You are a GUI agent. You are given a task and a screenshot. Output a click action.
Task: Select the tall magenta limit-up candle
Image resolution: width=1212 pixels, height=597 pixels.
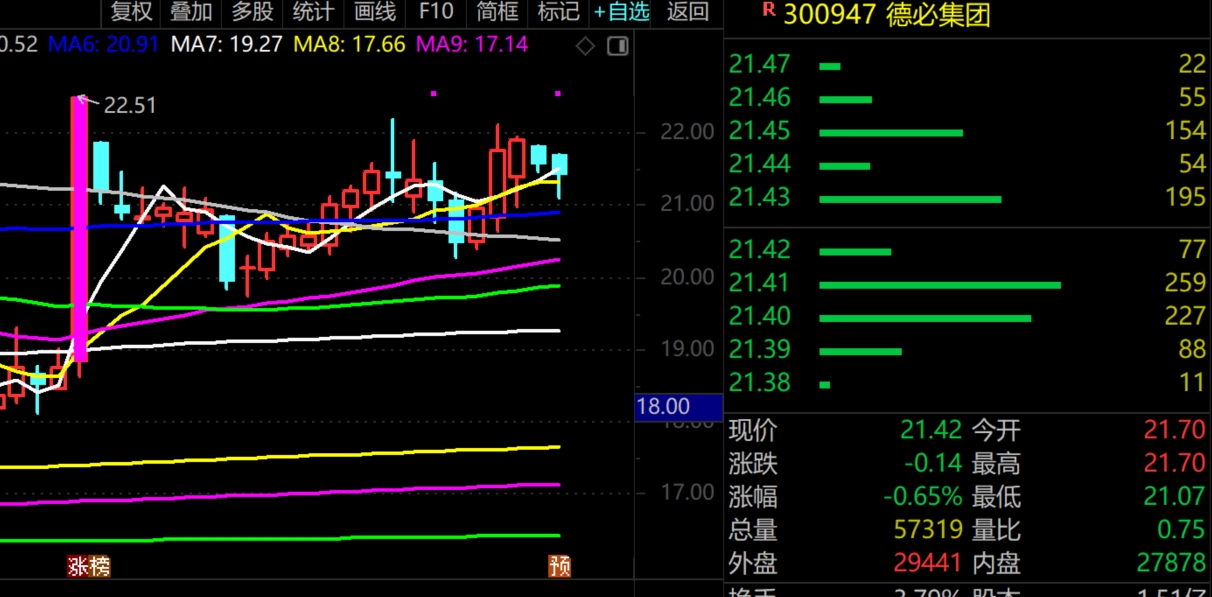[x=79, y=228]
